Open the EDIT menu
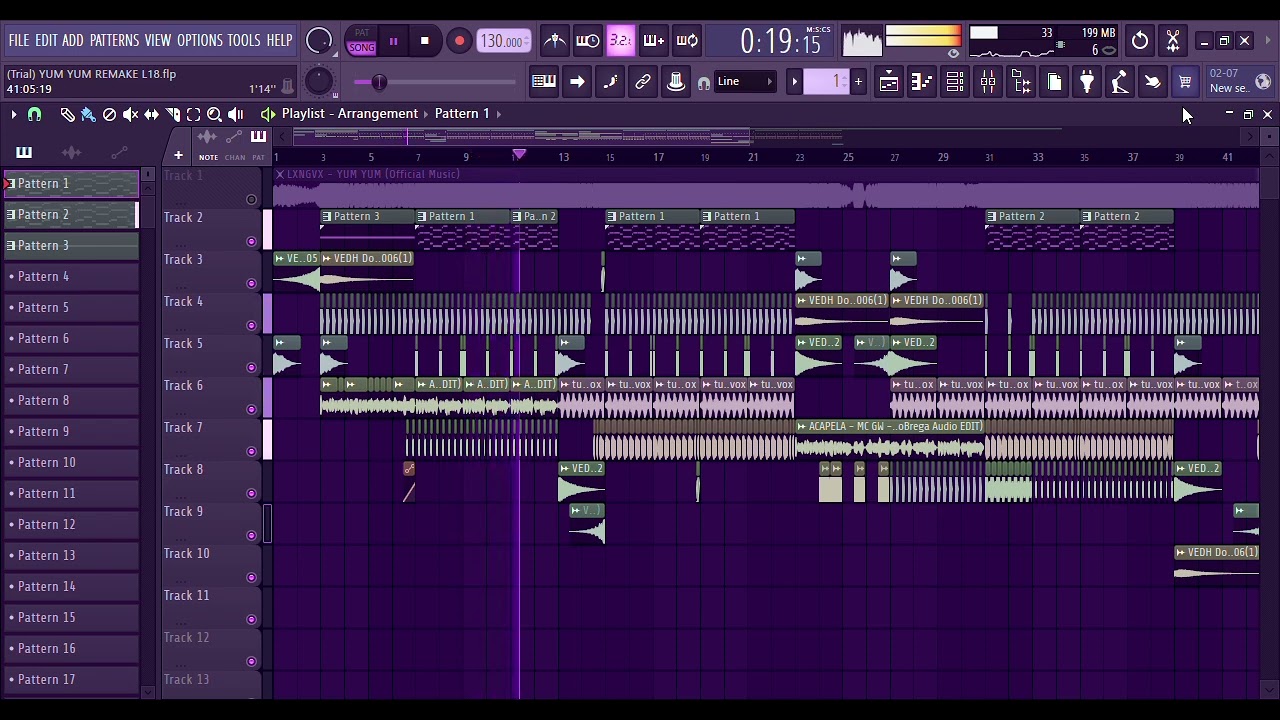The width and height of the screenshot is (1280, 720). 46,41
